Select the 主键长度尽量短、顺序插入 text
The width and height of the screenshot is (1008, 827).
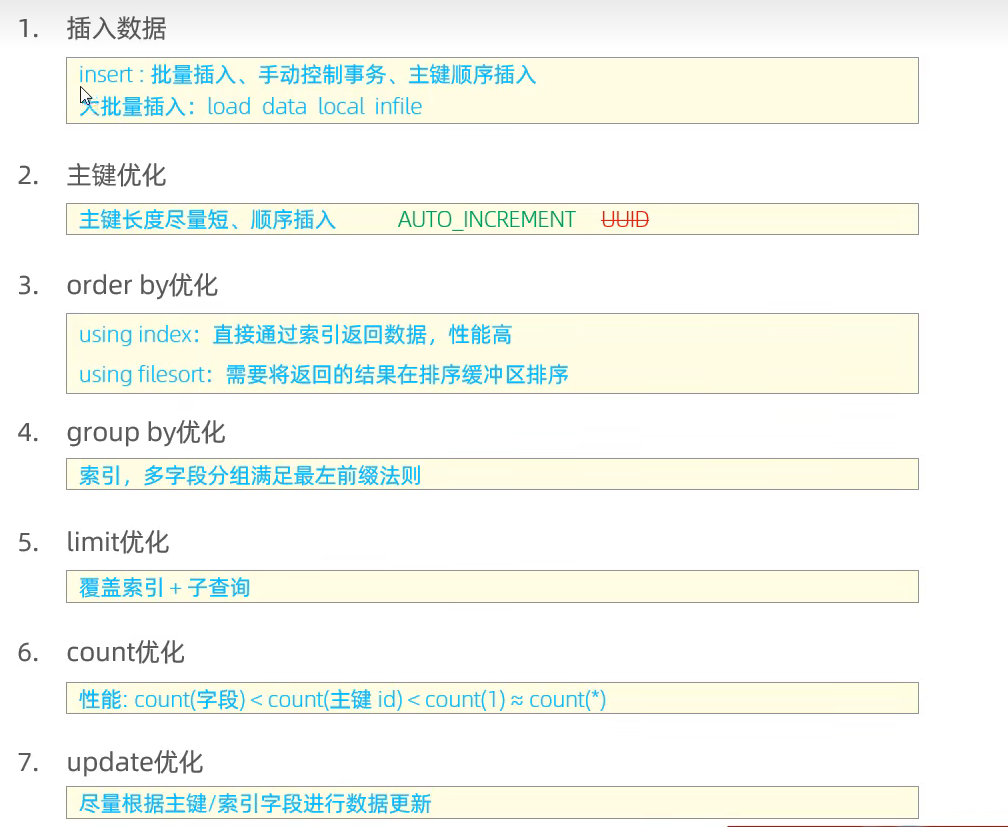click(207, 220)
